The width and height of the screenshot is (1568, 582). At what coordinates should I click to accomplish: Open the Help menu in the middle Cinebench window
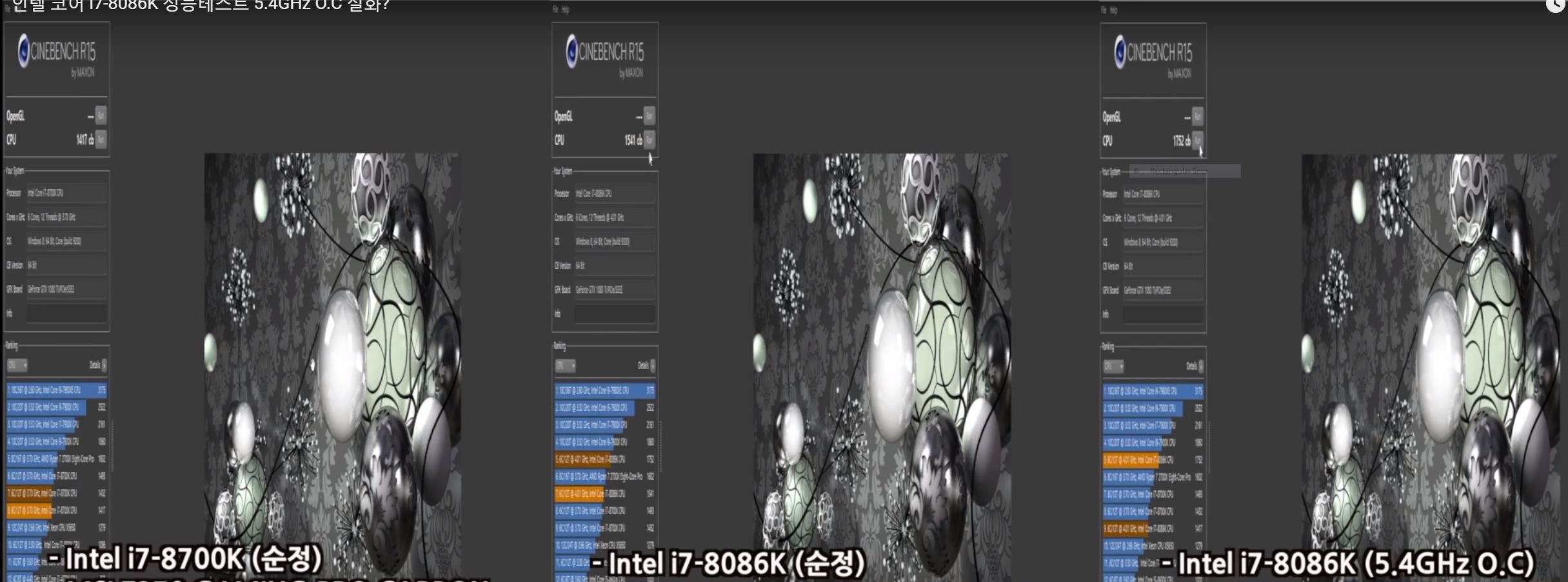(565, 10)
